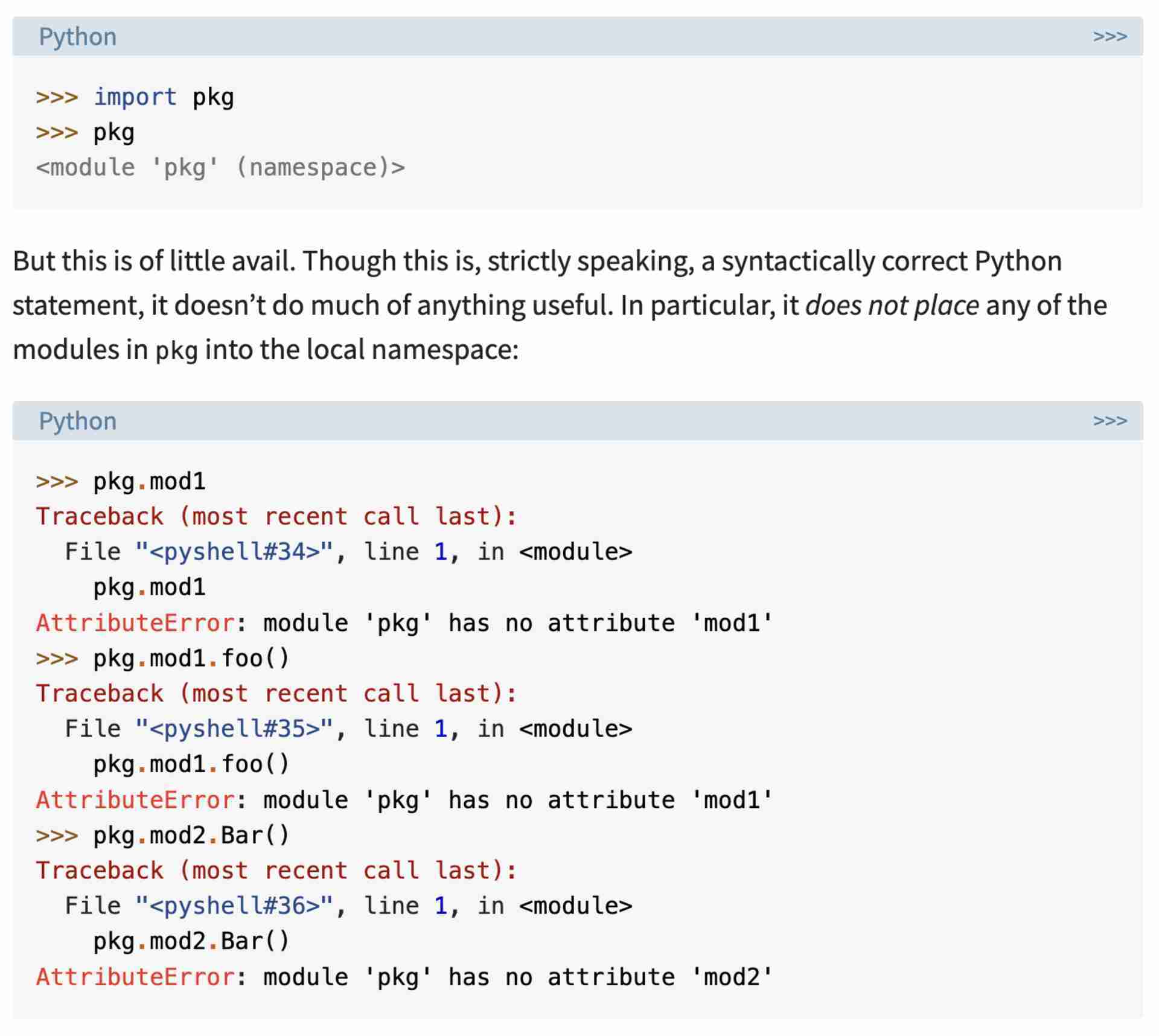
Task: Click the 'Python' label of first code block
Action: click(x=78, y=37)
